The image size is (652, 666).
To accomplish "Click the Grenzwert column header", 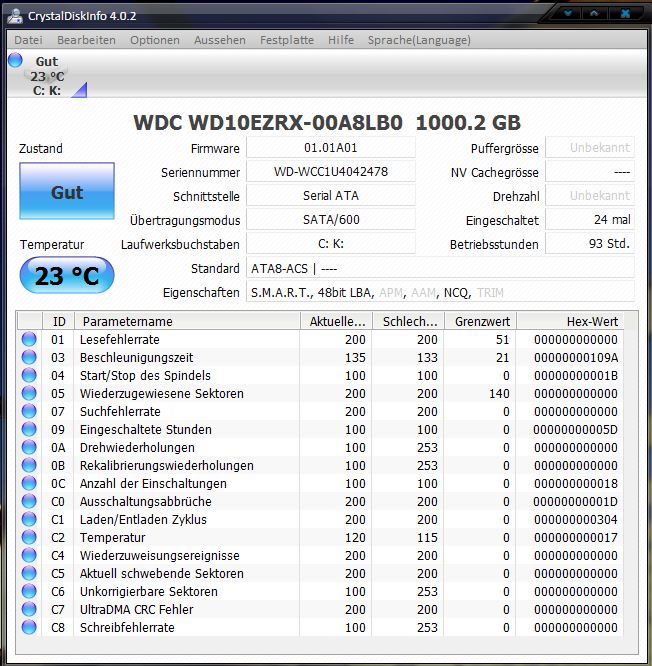I will click(x=481, y=321).
